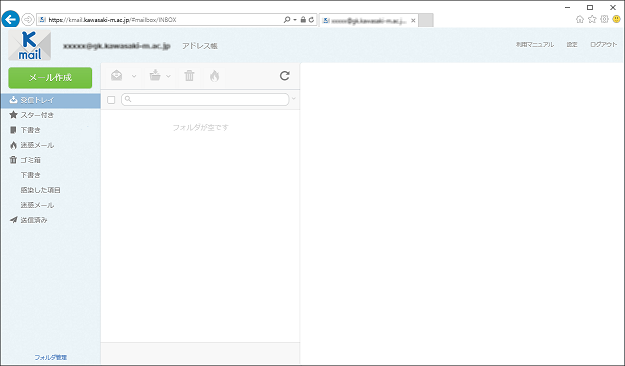625x366 pixels.
Task: Expand the search options dropdown arrow
Action: click(x=294, y=98)
